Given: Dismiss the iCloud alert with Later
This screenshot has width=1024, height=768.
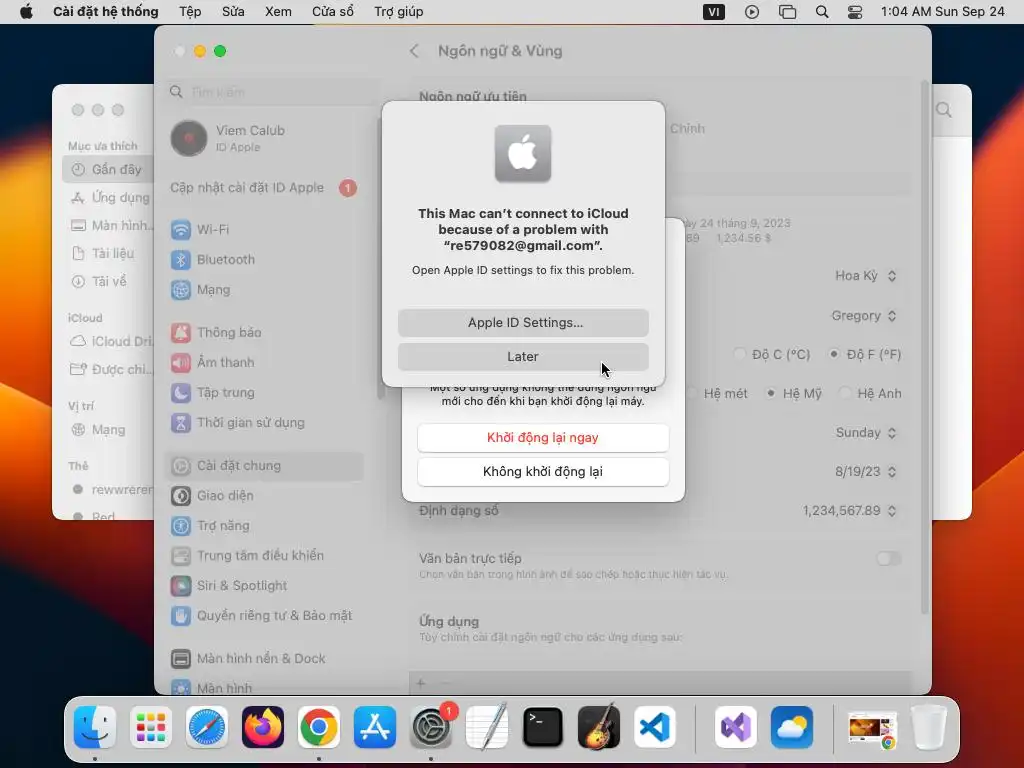Looking at the screenshot, I should (523, 357).
